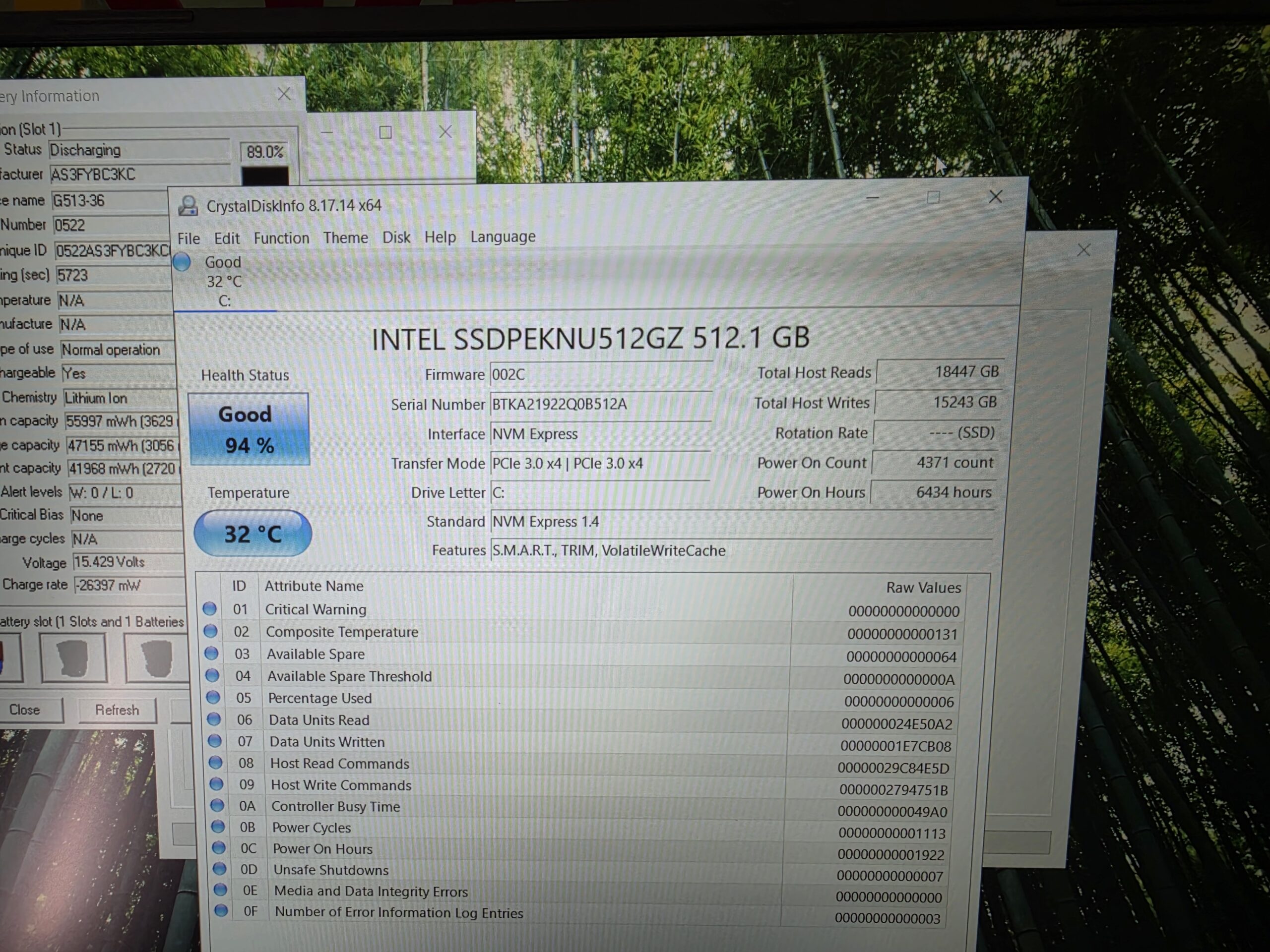The width and height of the screenshot is (1270, 952).
Task: Open the Theme menu
Action: pos(346,238)
